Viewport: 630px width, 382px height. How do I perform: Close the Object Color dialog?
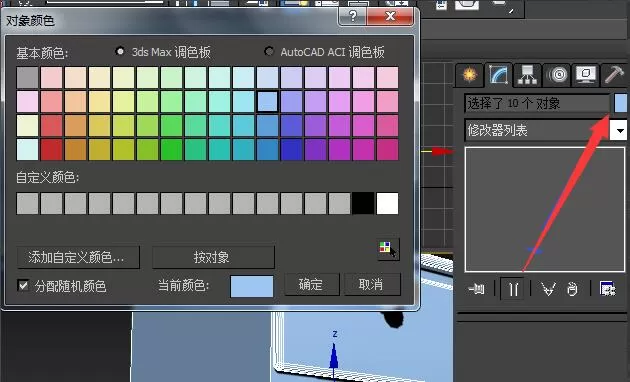tap(390, 16)
